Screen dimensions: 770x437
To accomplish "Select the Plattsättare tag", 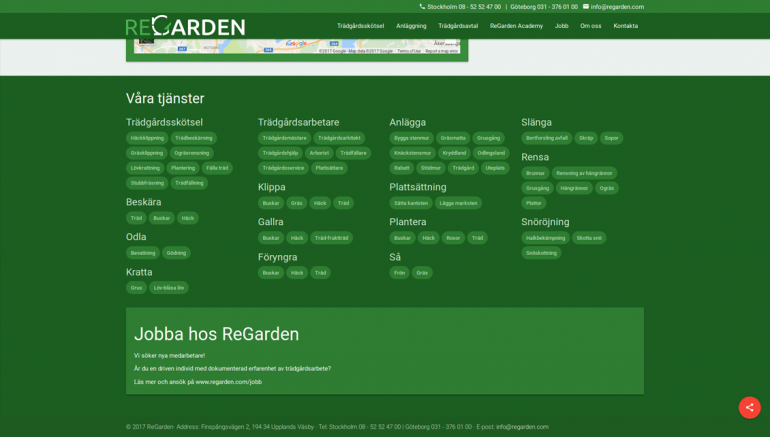I will pyautogui.click(x=329, y=168).
